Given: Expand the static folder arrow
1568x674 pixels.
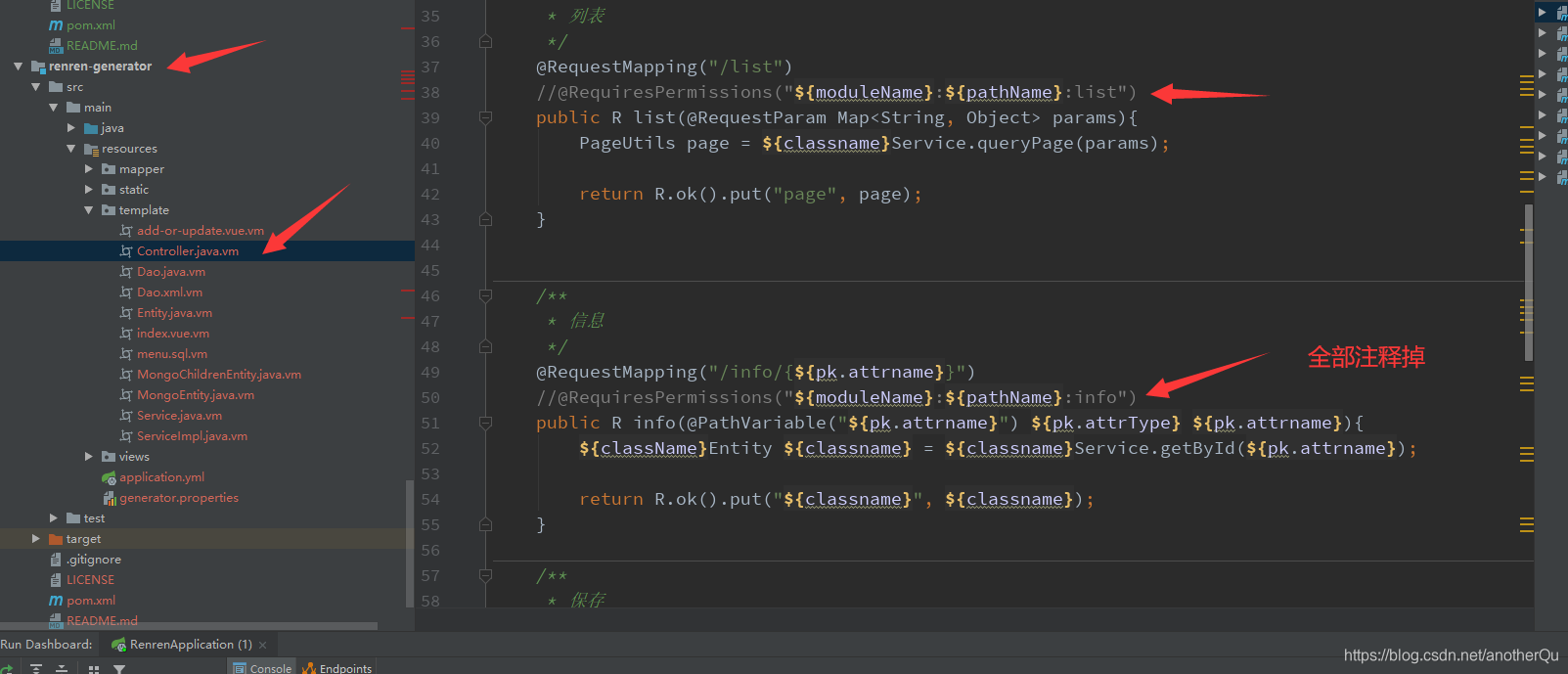Looking at the screenshot, I should click(x=88, y=190).
